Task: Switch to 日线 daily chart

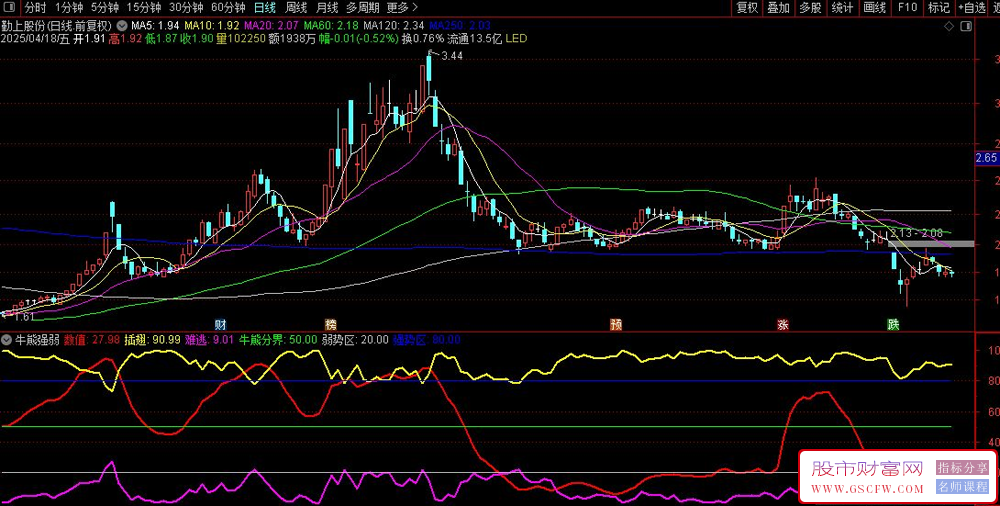Action: 265,8
